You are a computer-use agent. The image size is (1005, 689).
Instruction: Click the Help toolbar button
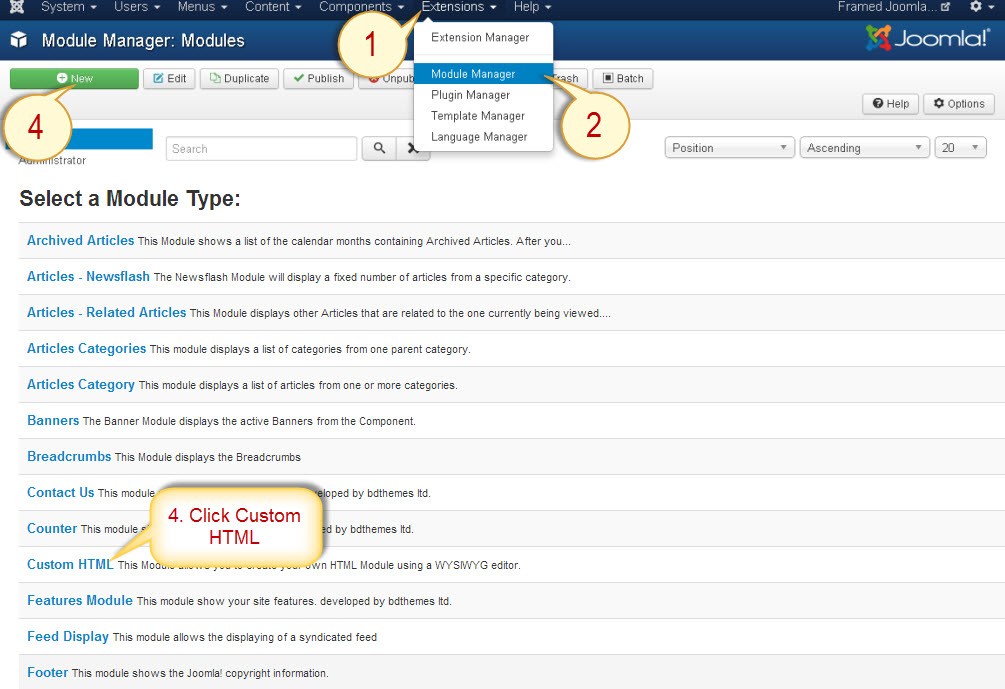(x=890, y=103)
